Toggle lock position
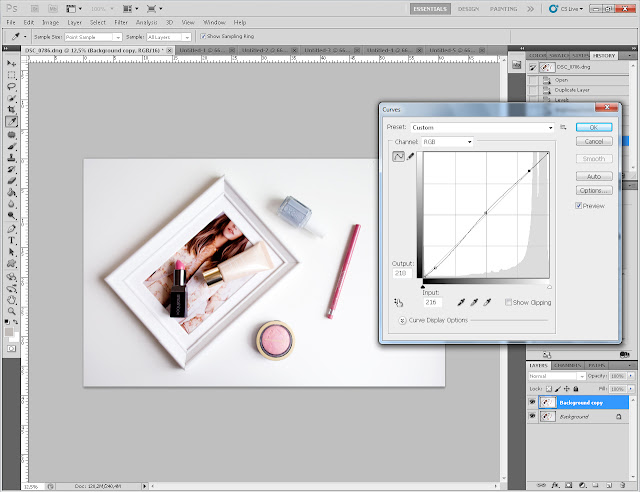 [x=567, y=389]
